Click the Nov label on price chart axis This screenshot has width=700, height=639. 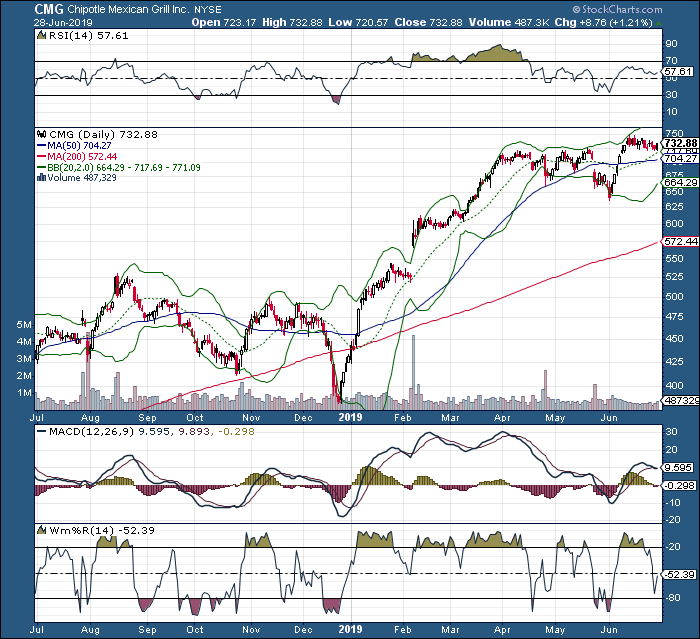[251, 418]
